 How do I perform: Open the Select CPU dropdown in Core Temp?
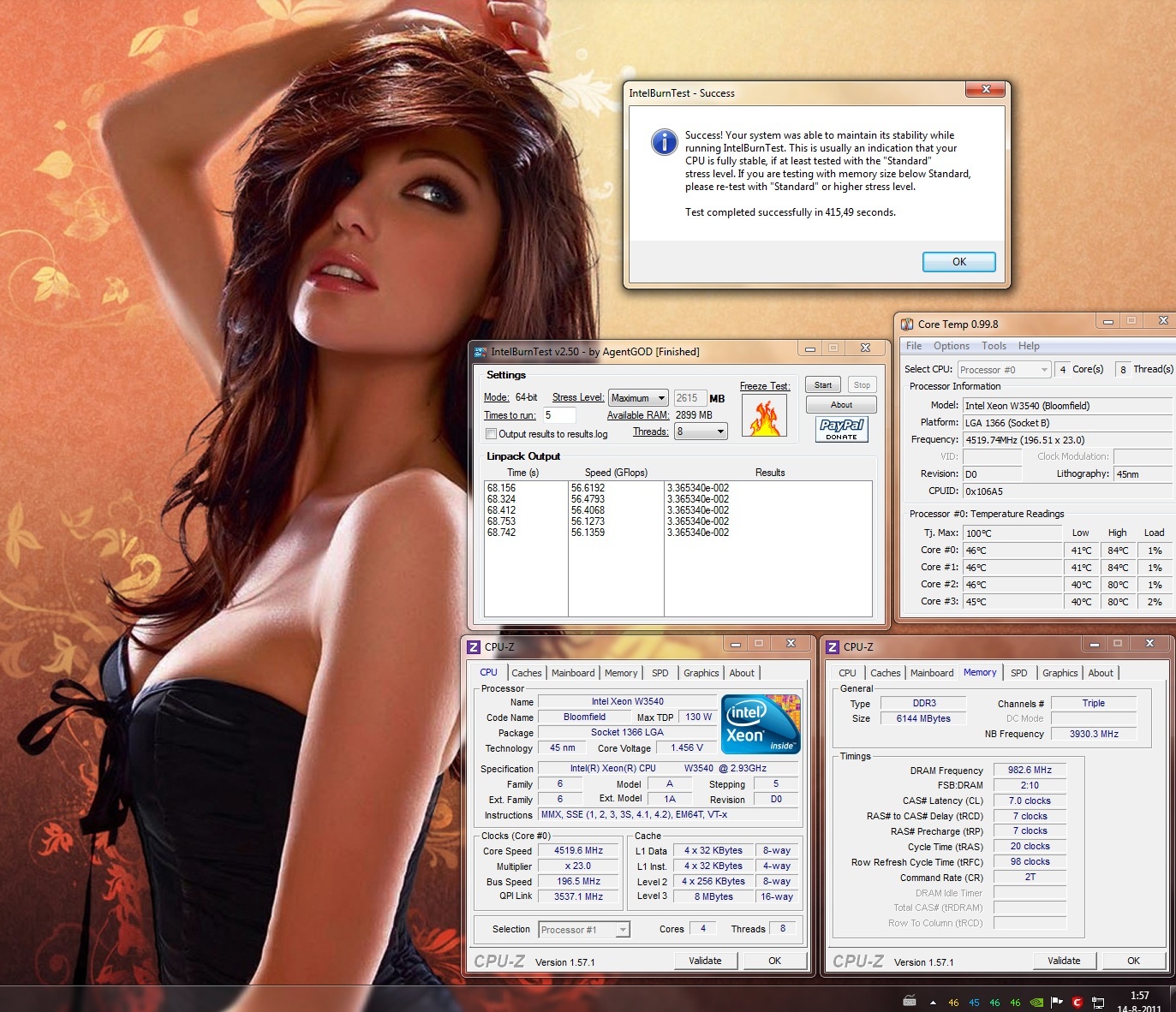[1004, 370]
